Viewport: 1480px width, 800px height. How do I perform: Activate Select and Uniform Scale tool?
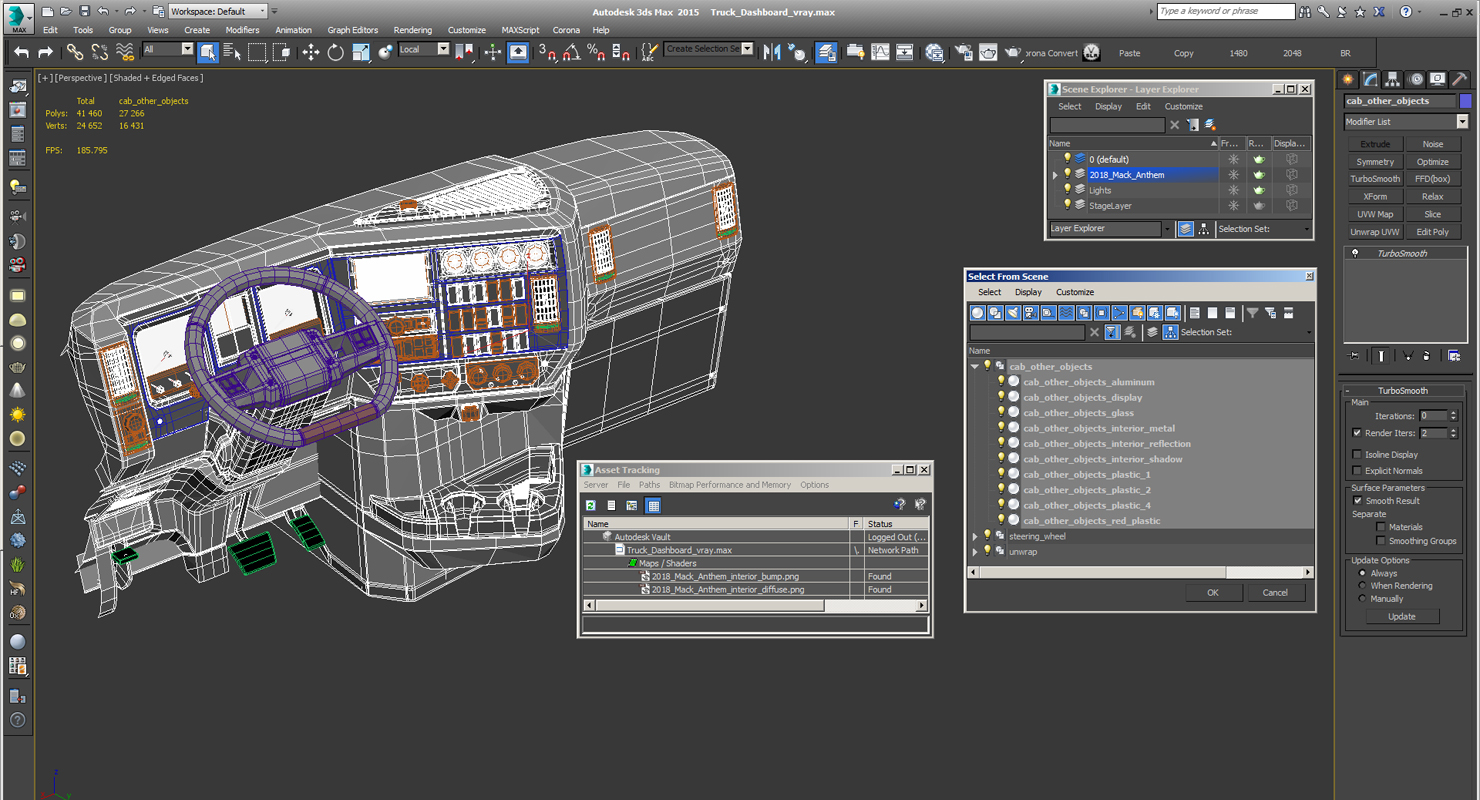pos(361,52)
